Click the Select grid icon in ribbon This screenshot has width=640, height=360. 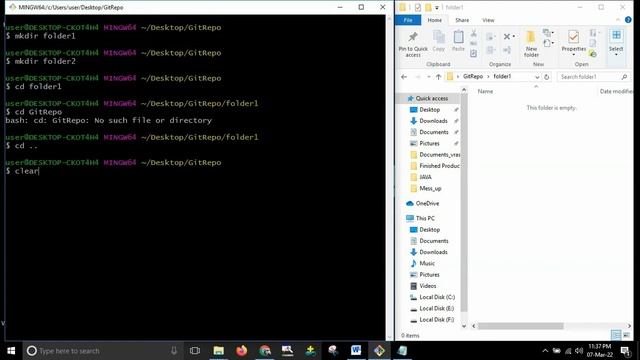click(x=616, y=36)
